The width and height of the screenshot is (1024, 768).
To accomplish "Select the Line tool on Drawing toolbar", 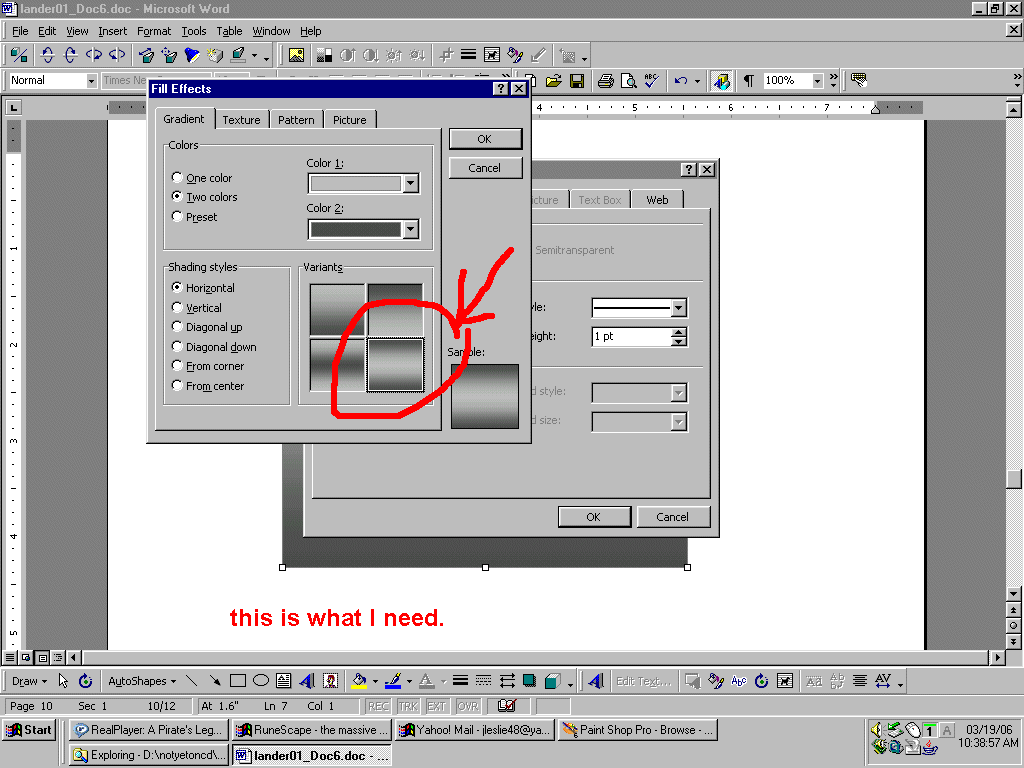I will click(191, 681).
